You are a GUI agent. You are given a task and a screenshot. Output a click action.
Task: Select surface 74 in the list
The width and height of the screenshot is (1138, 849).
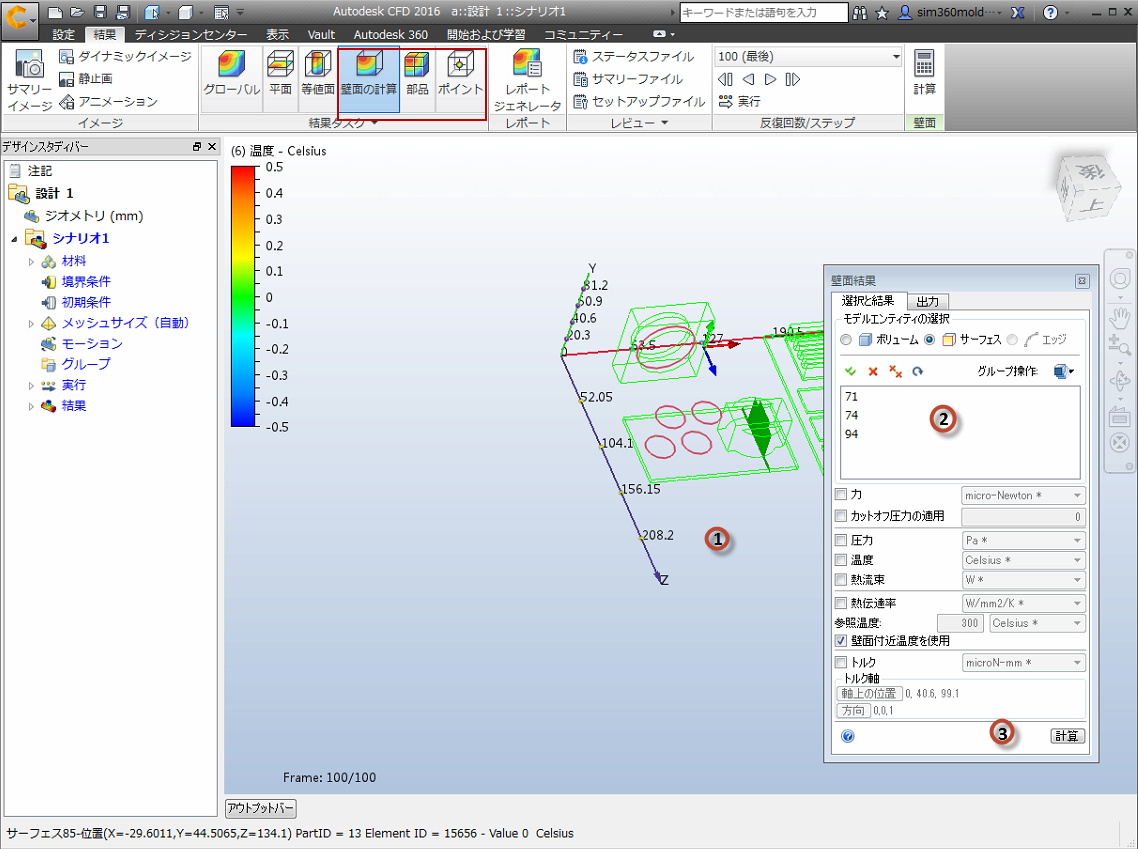(x=851, y=415)
